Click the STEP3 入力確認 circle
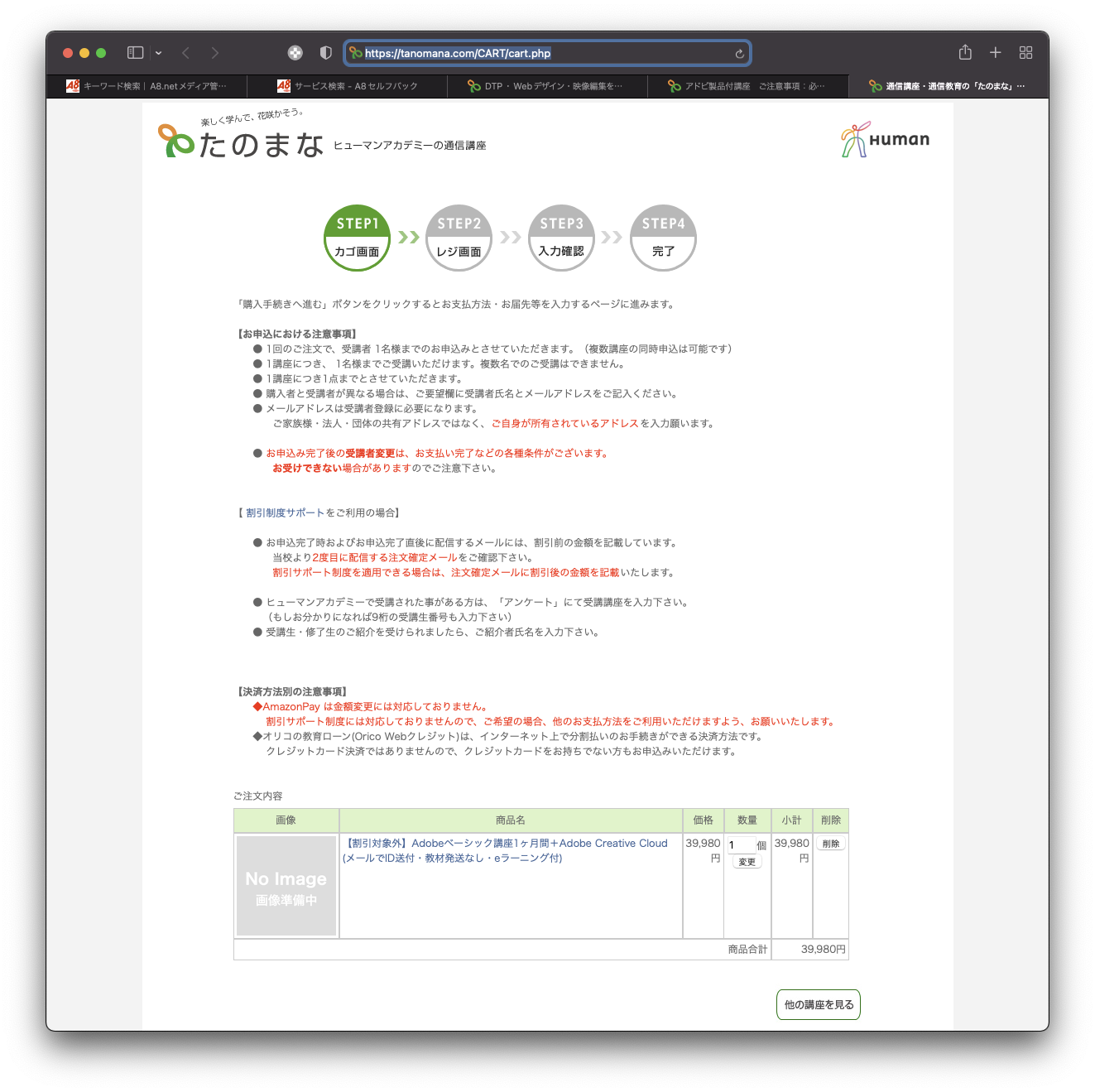Image resolution: width=1095 pixels, height=1092 pixels. point(561,238)
